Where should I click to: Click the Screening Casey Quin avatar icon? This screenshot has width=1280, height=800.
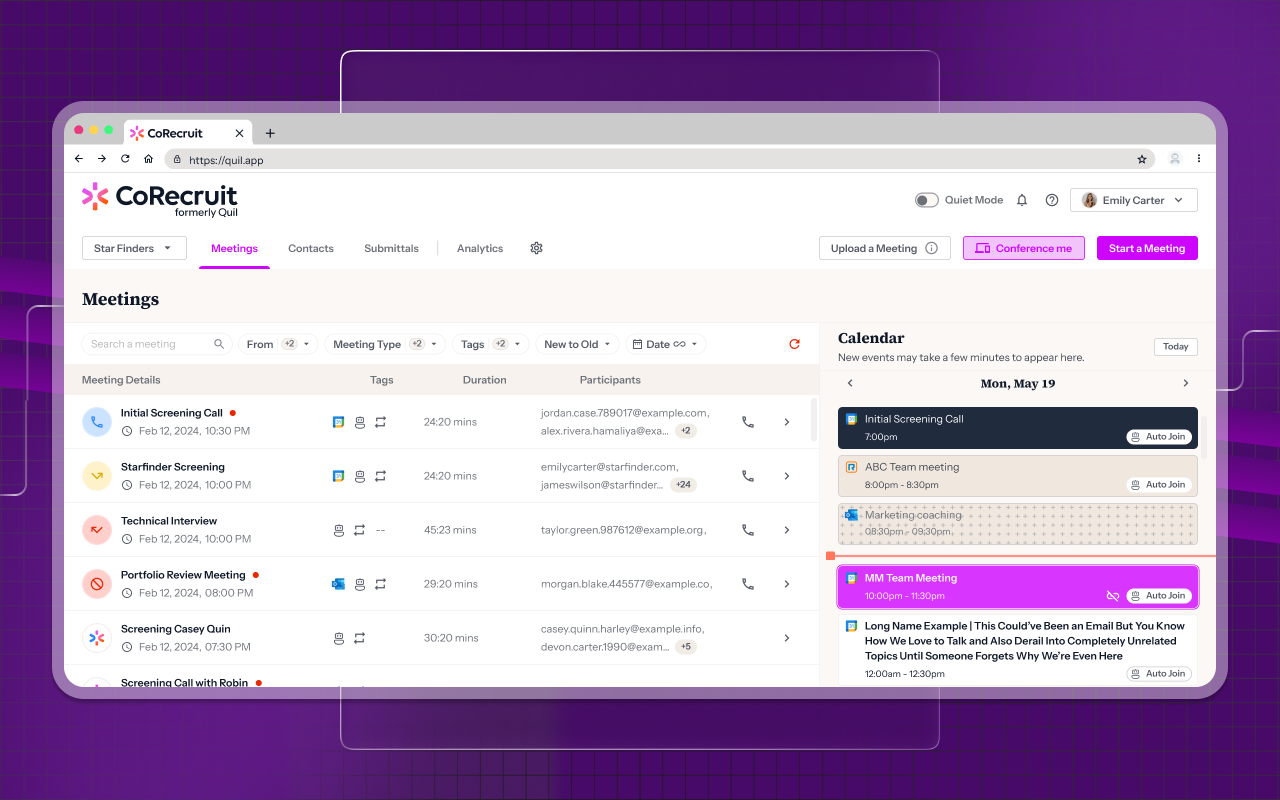click(97, 638)
